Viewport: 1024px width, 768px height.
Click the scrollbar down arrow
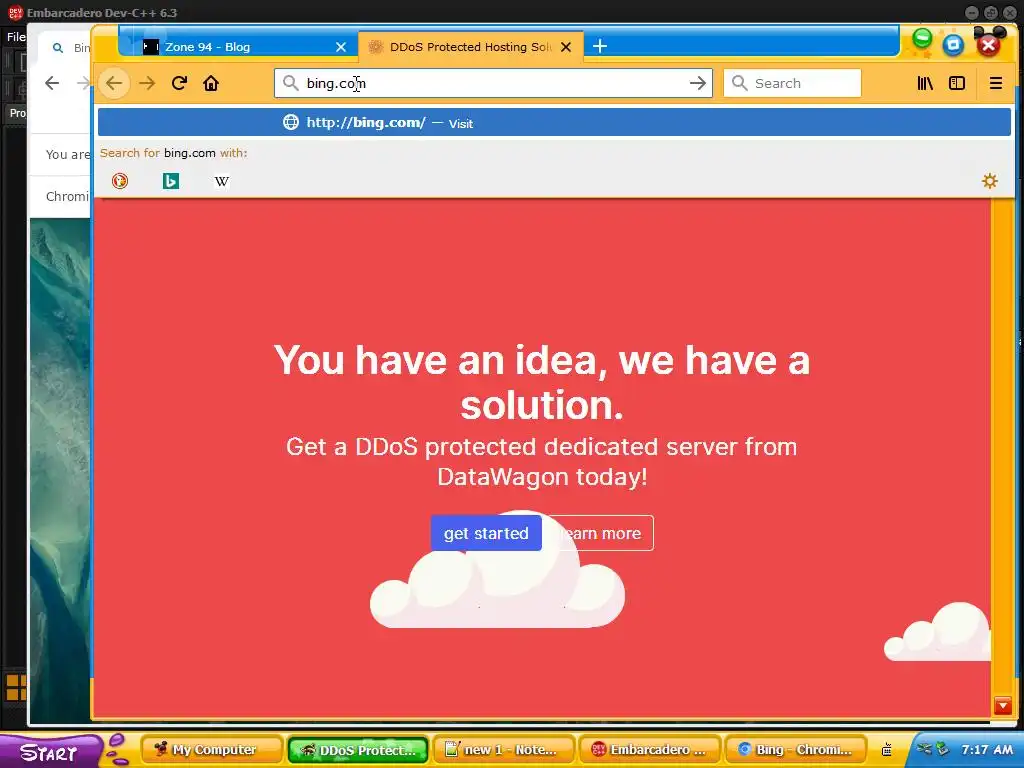pos(1002,705)
